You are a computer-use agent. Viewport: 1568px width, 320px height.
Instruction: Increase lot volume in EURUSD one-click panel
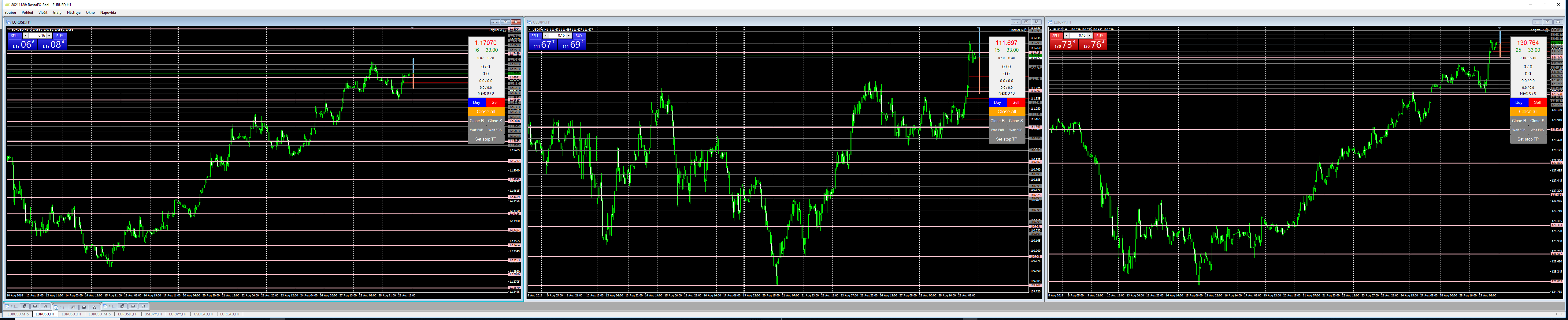[x=49, y=35]
